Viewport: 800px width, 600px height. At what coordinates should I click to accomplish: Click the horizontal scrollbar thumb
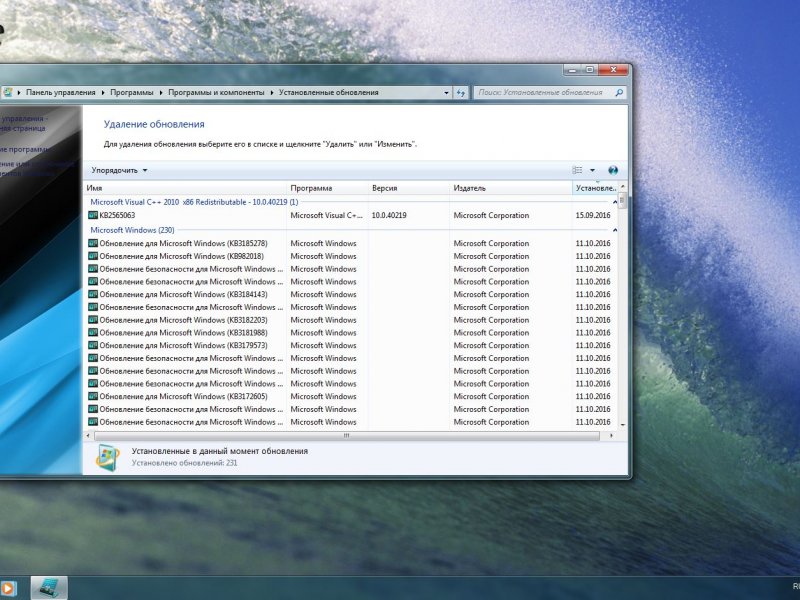[346, 436]
